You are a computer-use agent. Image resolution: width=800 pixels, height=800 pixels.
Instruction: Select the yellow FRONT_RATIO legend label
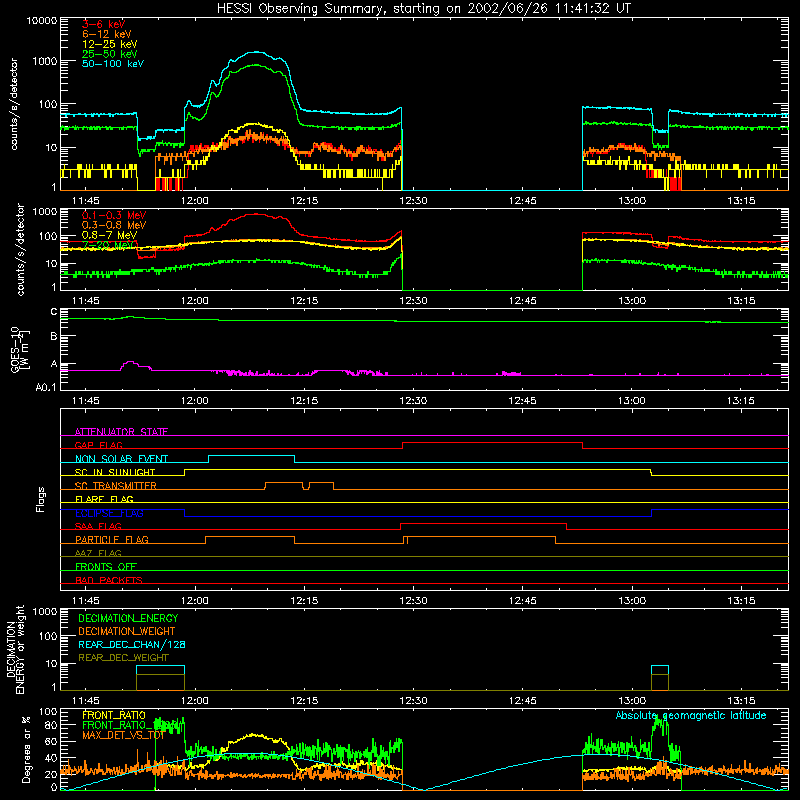point(114,715)
